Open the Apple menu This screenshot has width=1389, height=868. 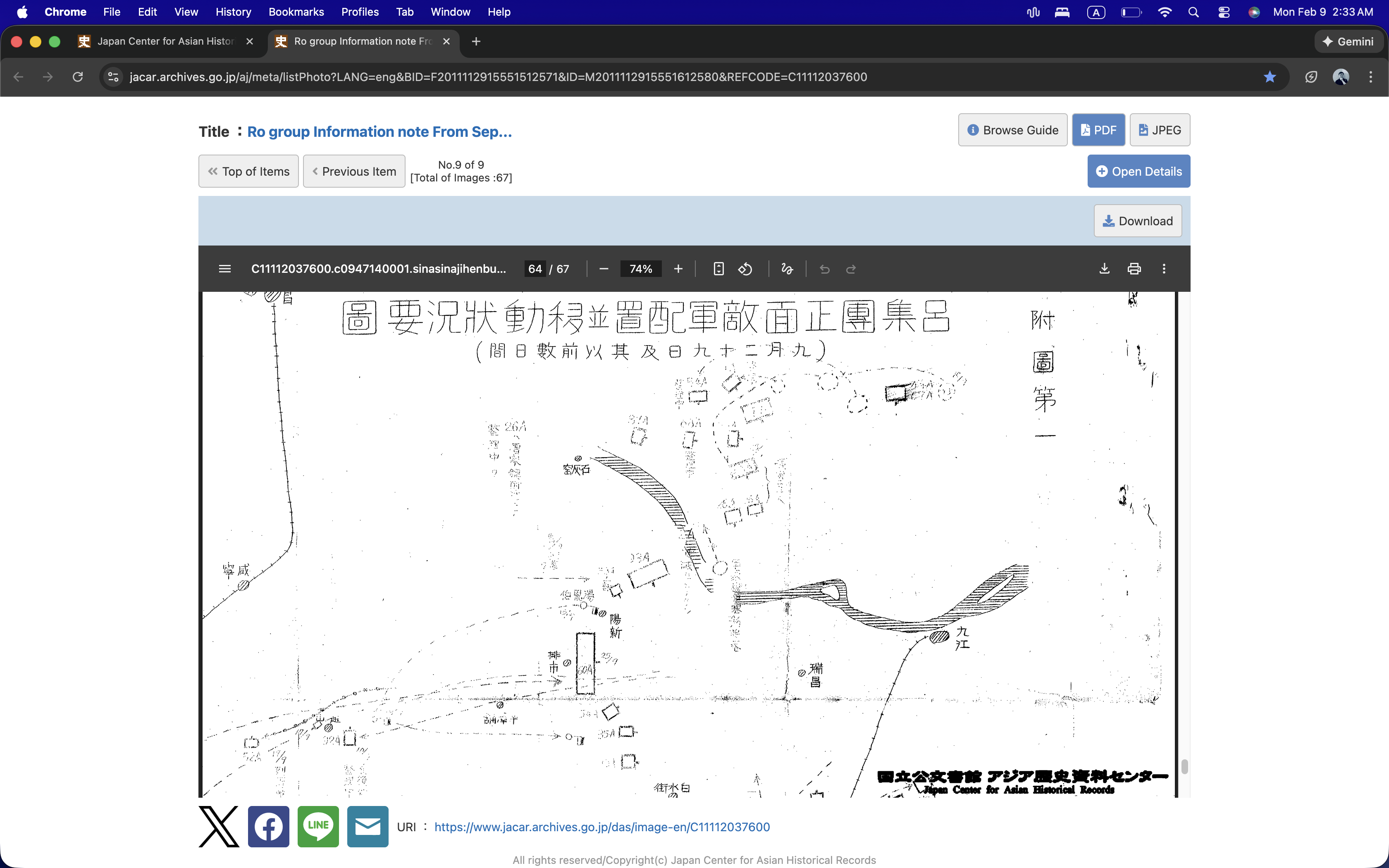coord(22,12)
